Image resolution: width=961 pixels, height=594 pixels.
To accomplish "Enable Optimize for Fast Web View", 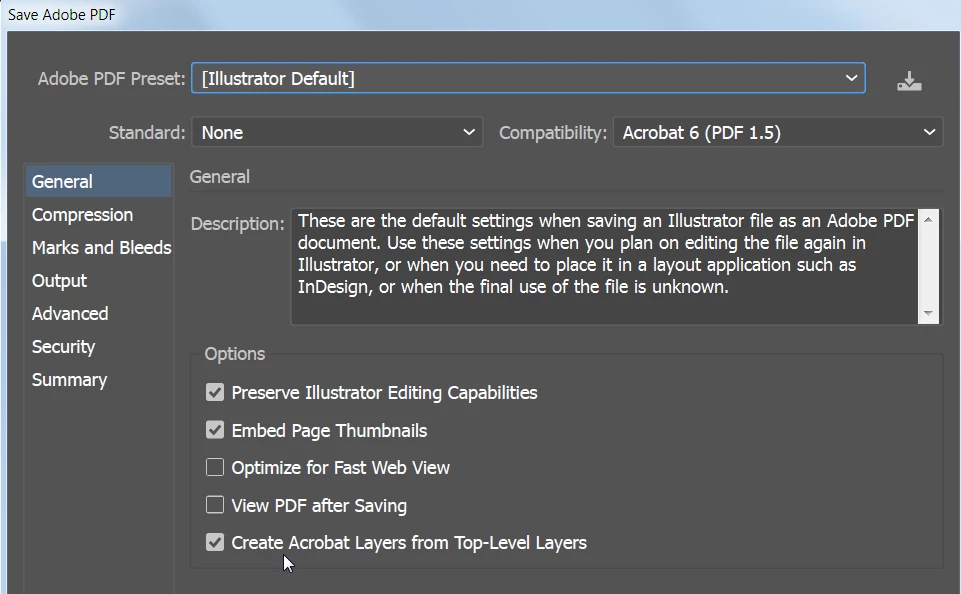I will (215, 468).
